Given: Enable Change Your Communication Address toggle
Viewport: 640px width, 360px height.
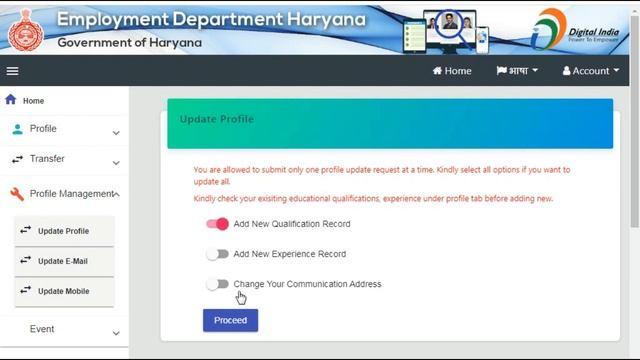Looking at the screenshot, I should (x=217, y=284).
